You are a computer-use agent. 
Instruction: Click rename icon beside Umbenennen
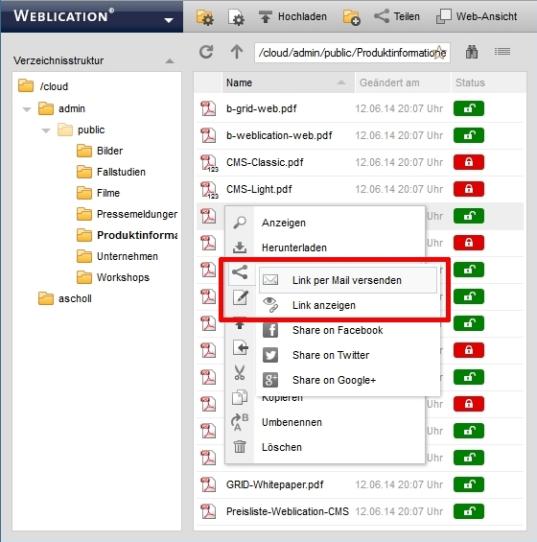click(x=240, y=422)
